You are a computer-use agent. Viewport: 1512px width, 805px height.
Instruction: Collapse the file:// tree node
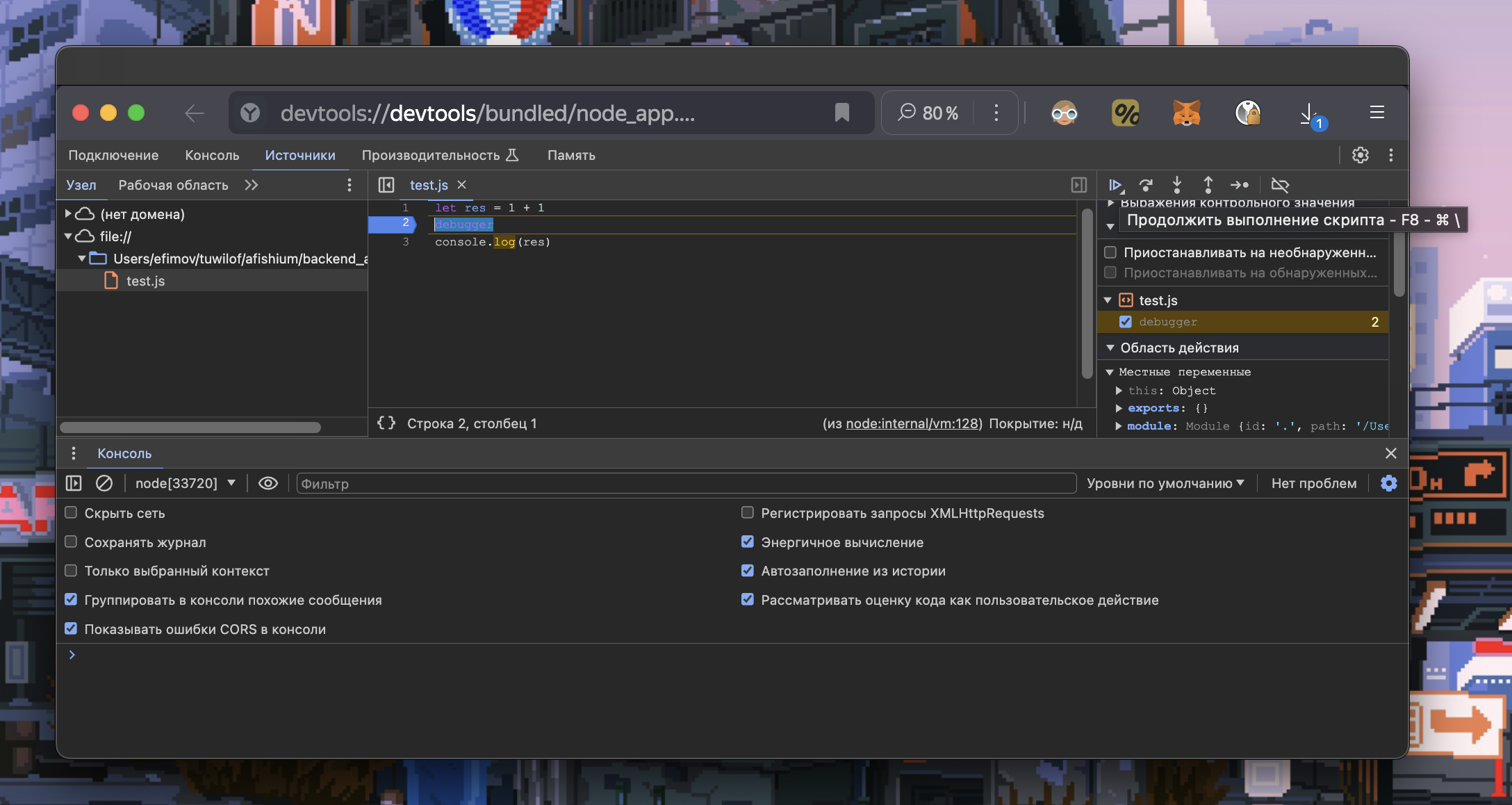68,236
